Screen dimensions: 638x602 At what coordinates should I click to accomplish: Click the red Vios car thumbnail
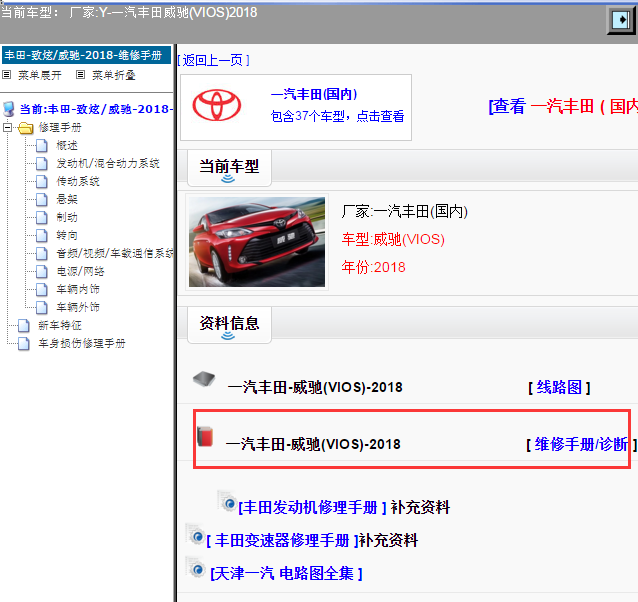[x=257, y=242]
